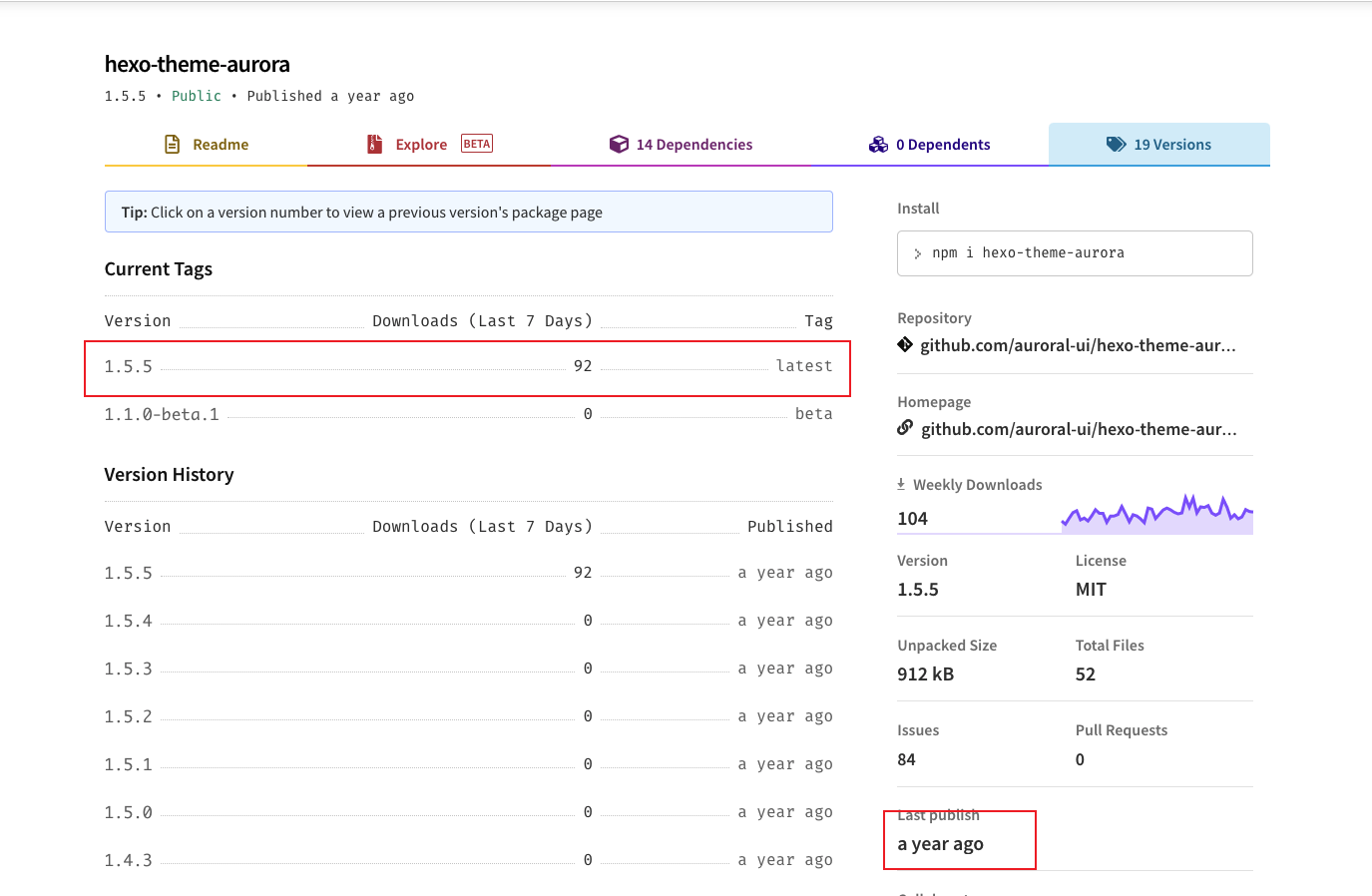Open version 1.5.5 under Current Tags

[x=129, y=366]
